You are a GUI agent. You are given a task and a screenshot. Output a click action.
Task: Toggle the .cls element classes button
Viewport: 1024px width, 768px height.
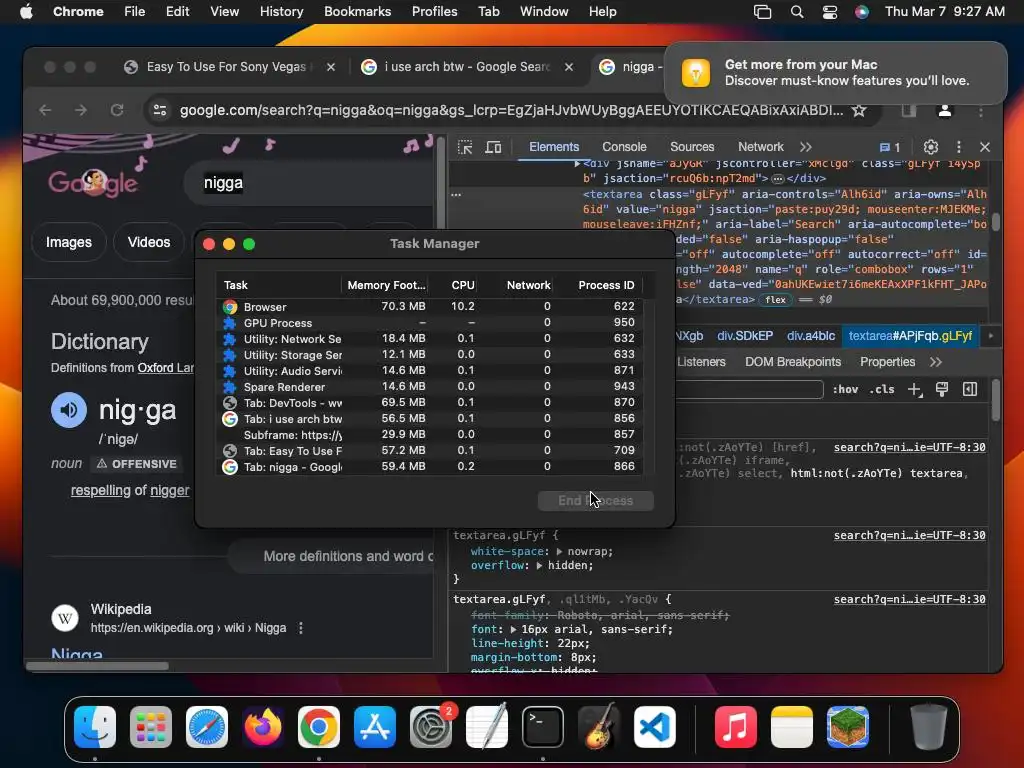click(882, 389)
